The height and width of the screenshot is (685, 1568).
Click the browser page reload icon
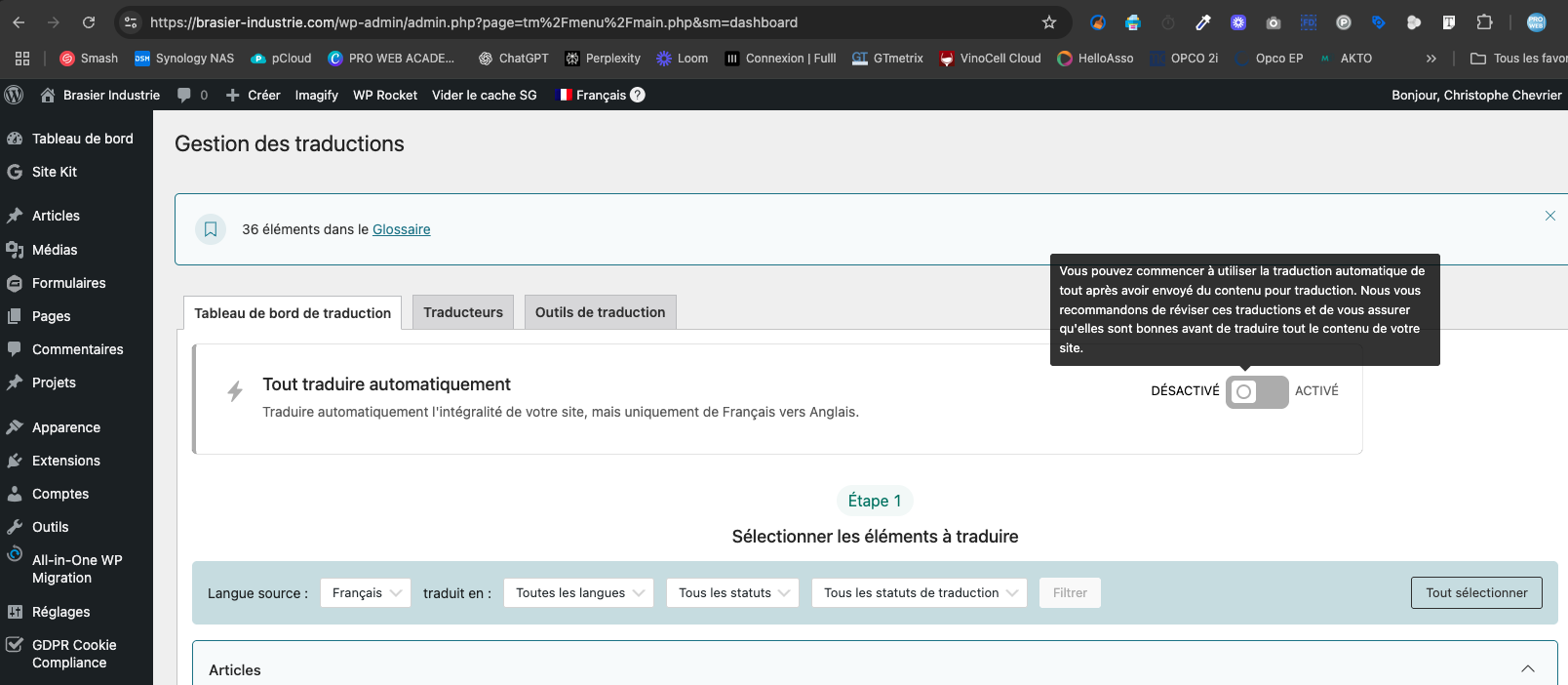pyautogui.click(x=89, y=22)
